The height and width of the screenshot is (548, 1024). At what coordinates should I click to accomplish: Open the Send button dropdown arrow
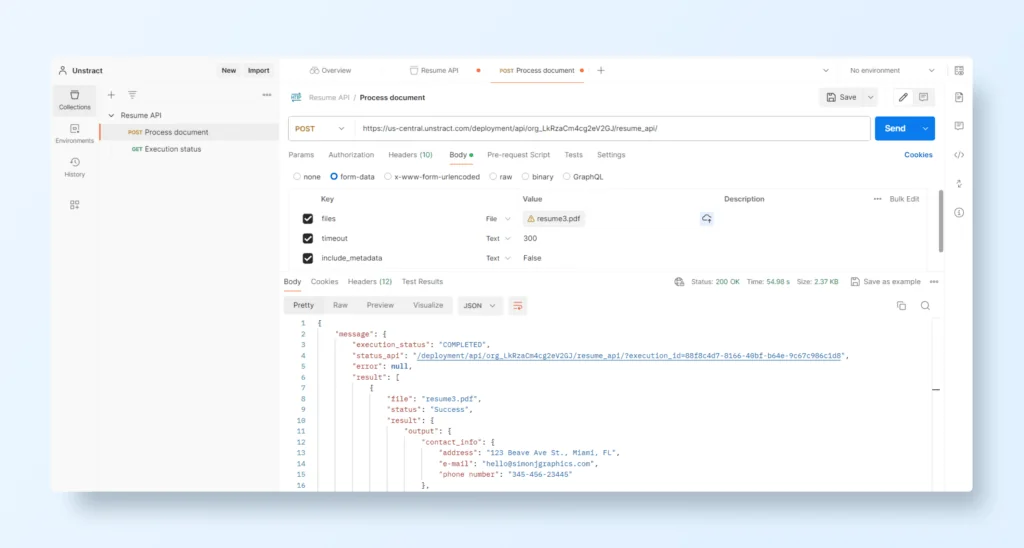925,129
